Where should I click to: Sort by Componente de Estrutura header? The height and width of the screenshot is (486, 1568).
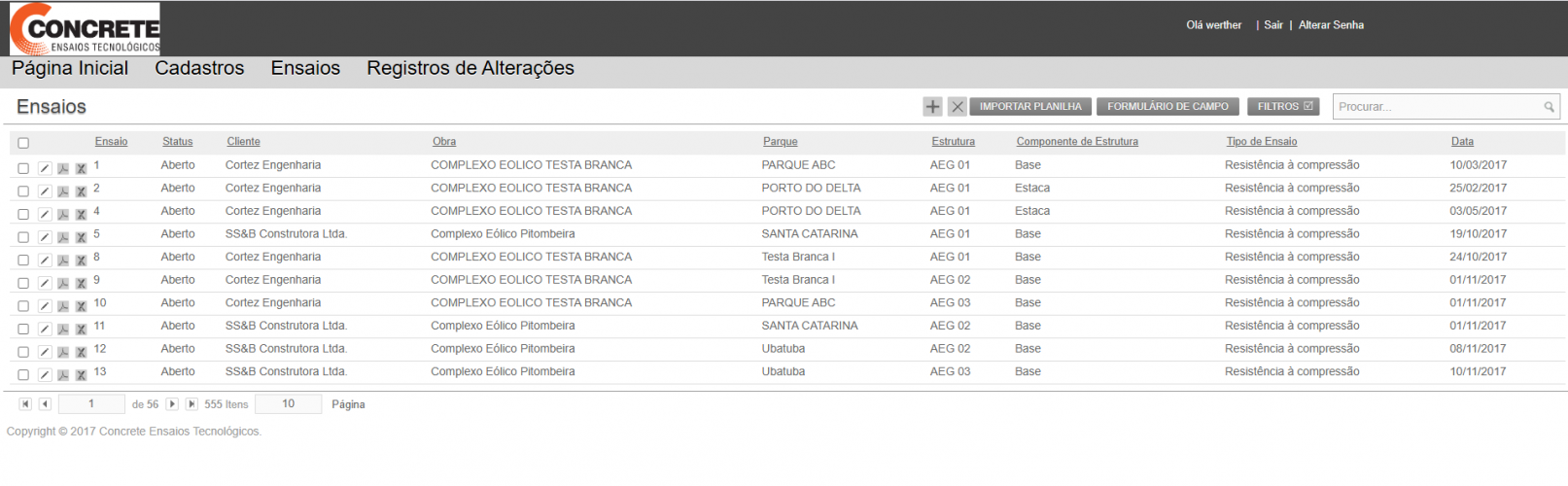tap(1077, 142)
